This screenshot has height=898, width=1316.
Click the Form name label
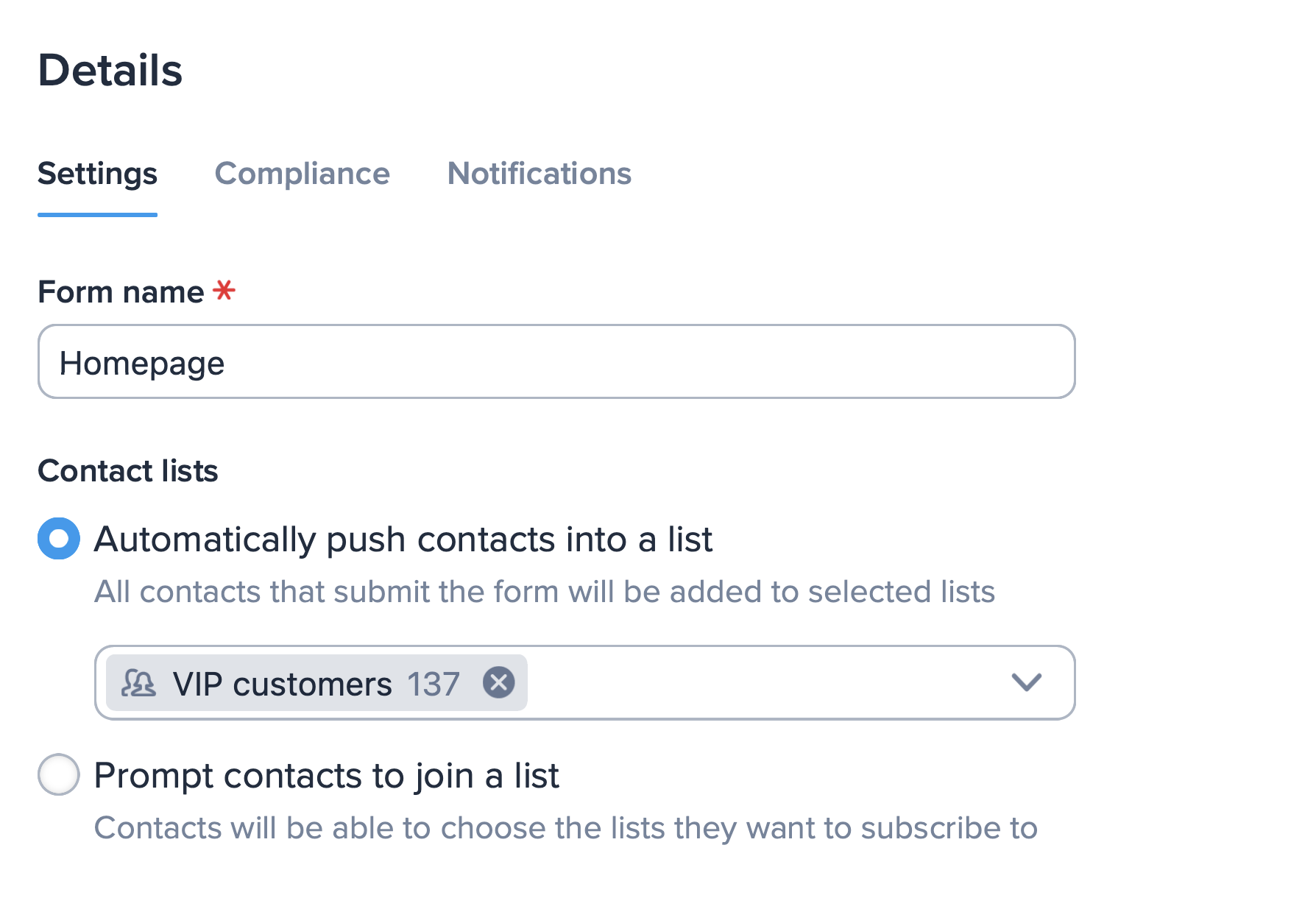(x=121, y=292)
